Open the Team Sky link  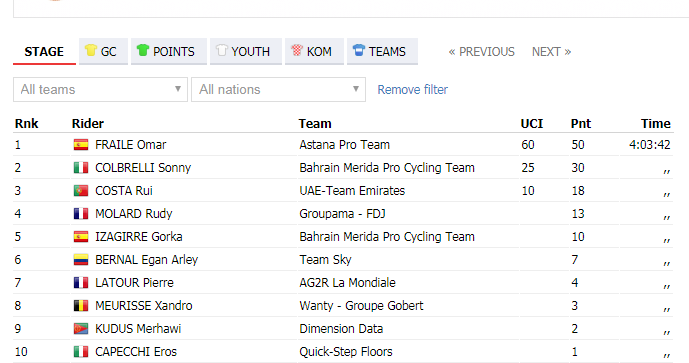(325, 260)
